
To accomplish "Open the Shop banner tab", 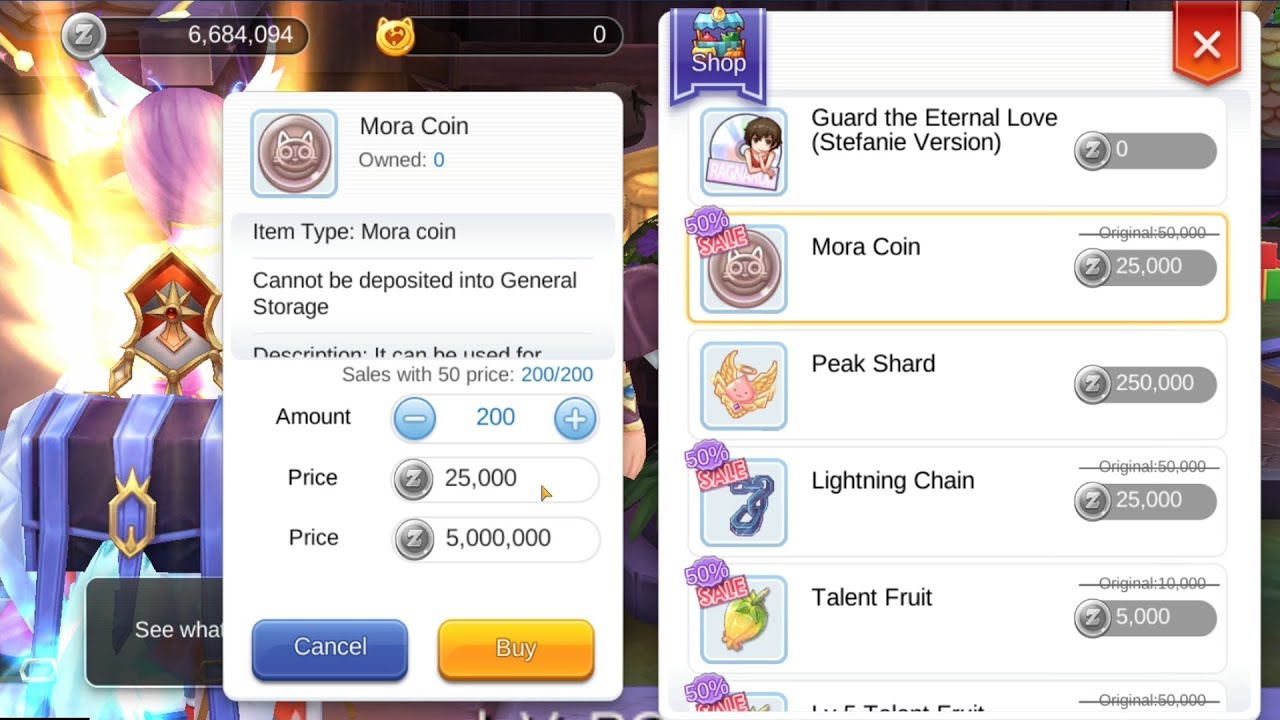I will pos(719,55).
